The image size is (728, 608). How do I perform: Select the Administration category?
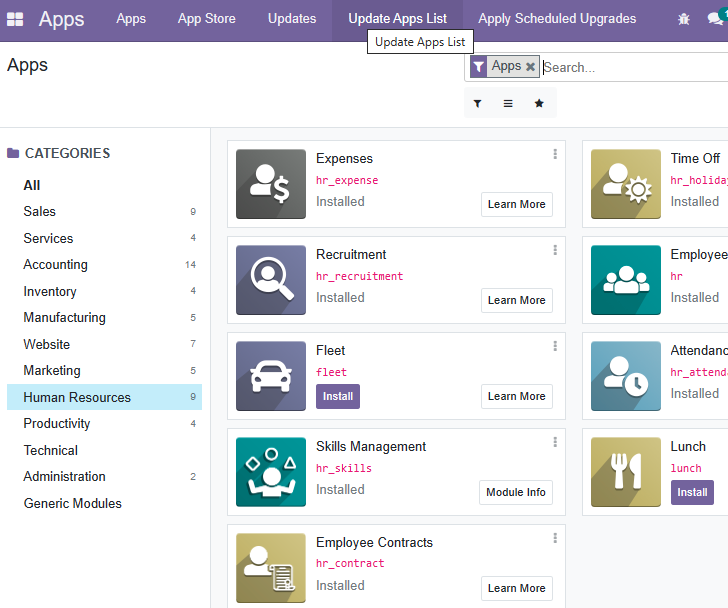104,477
